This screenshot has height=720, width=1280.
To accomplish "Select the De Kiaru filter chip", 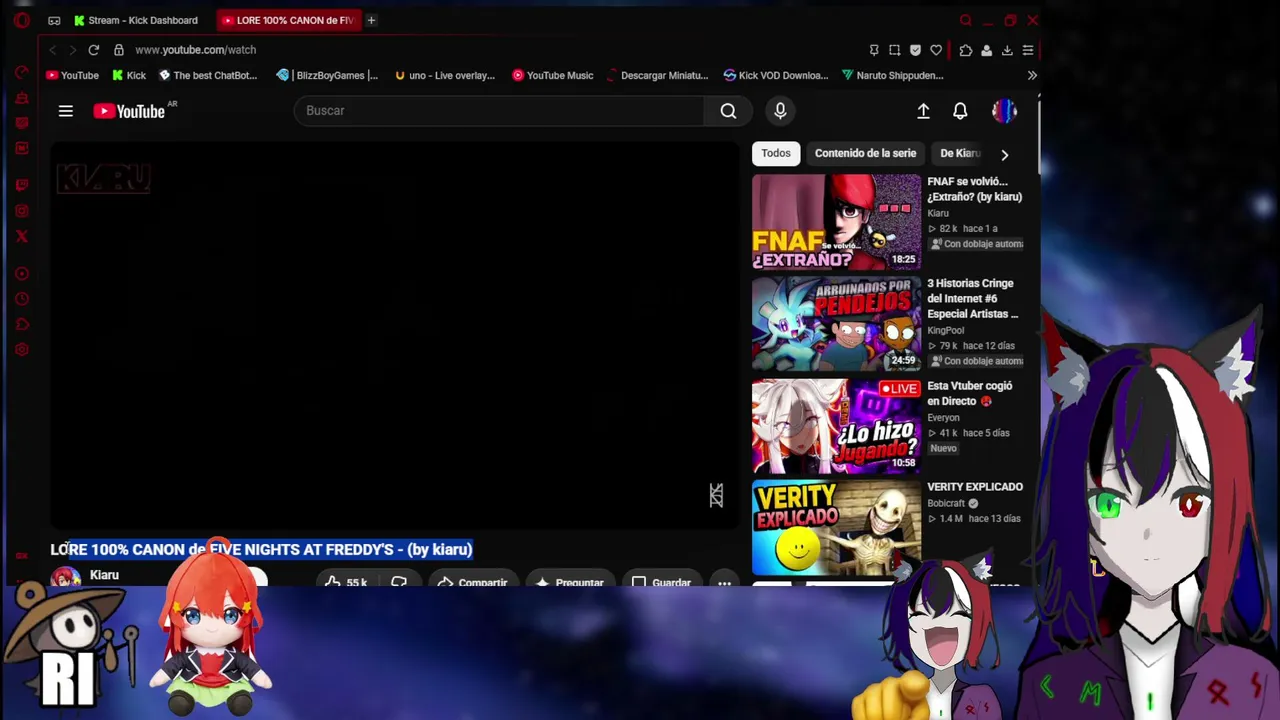I will [960, 153].
